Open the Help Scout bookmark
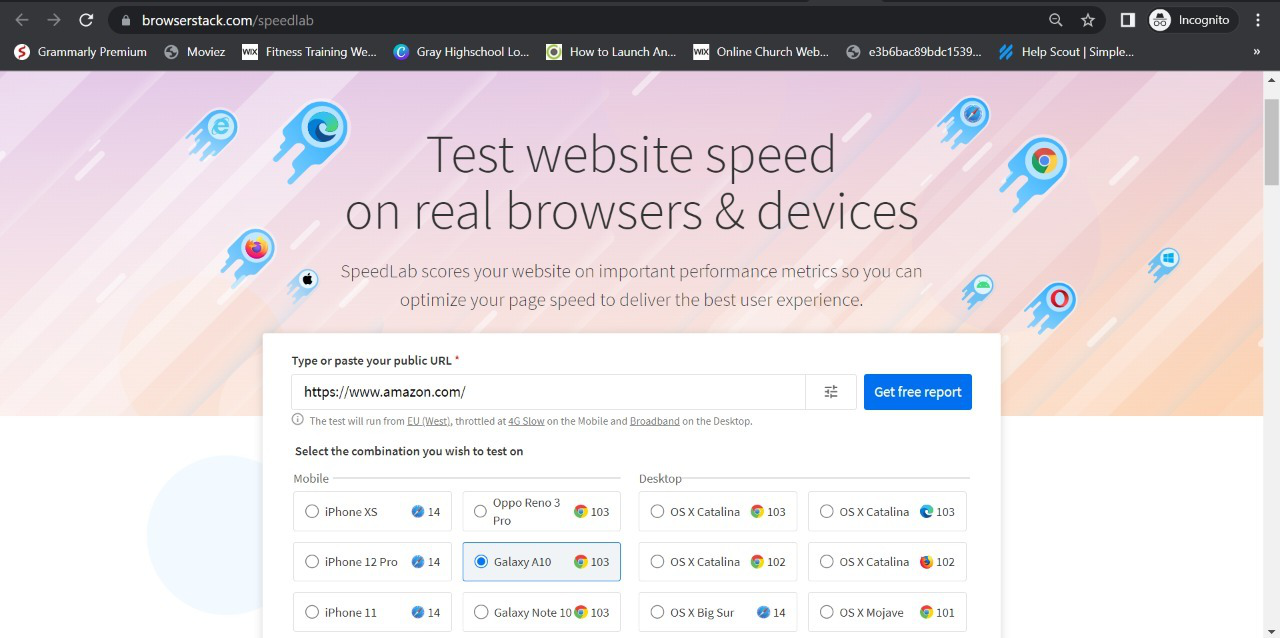 point(1067,52)
